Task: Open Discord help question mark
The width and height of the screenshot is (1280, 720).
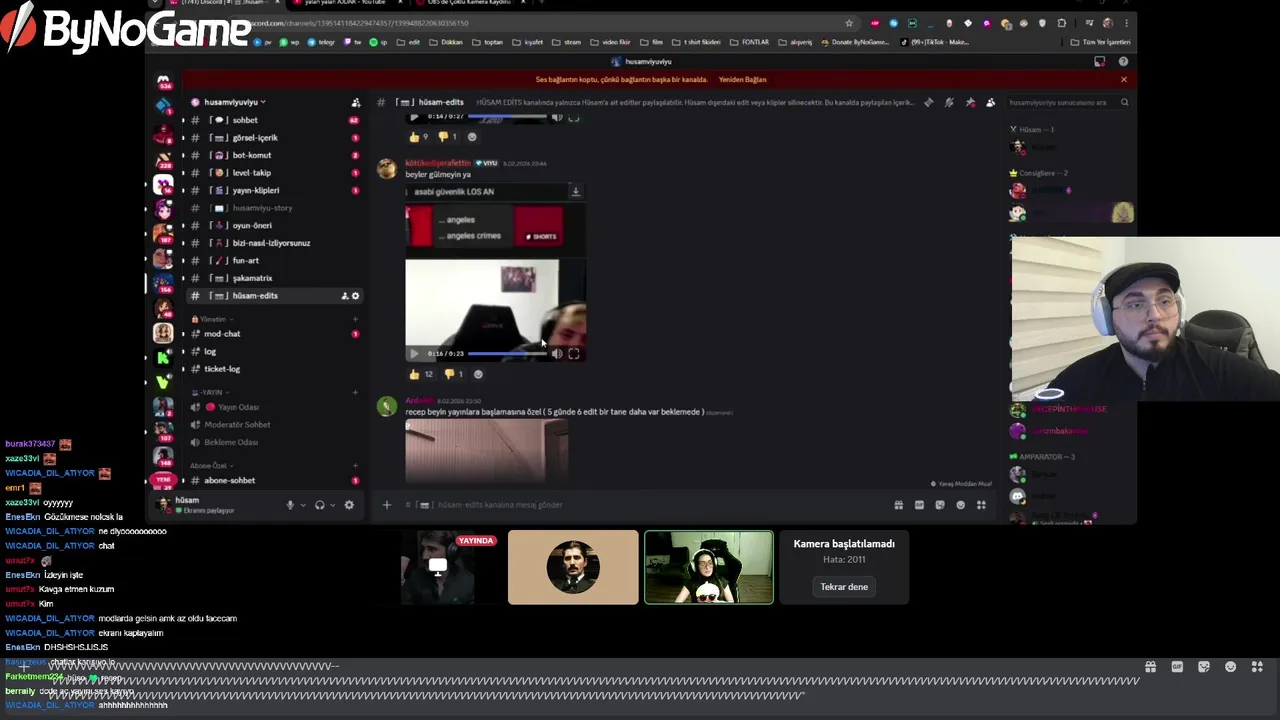Action: (x=1123, y=62)
